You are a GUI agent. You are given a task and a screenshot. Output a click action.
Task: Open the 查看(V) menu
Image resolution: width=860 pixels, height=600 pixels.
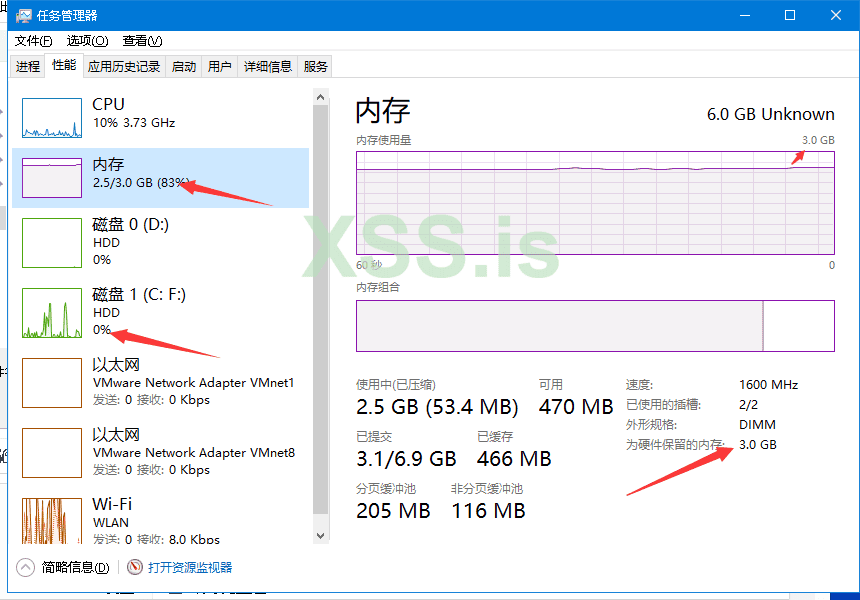pyautogui.click(x=142, y=41)
